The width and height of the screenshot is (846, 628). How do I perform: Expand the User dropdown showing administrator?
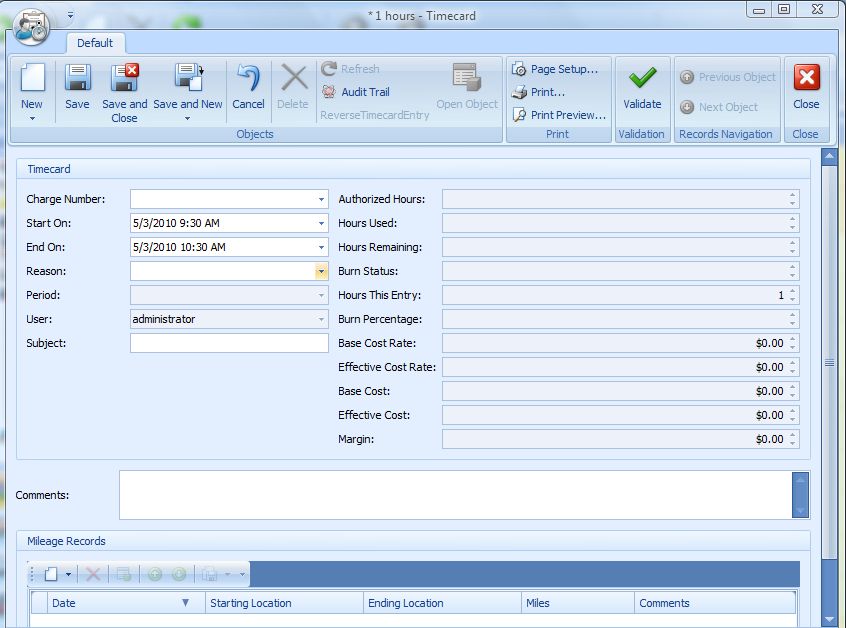pos(321,319)
